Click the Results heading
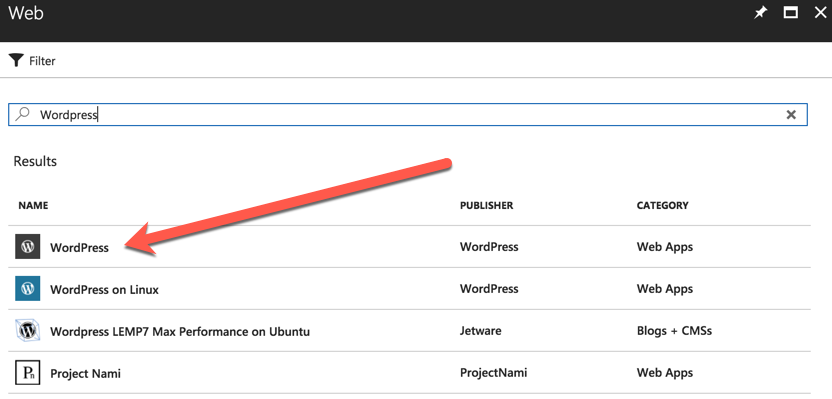Screen dimensions: 832x399 (x=35, y=161)
